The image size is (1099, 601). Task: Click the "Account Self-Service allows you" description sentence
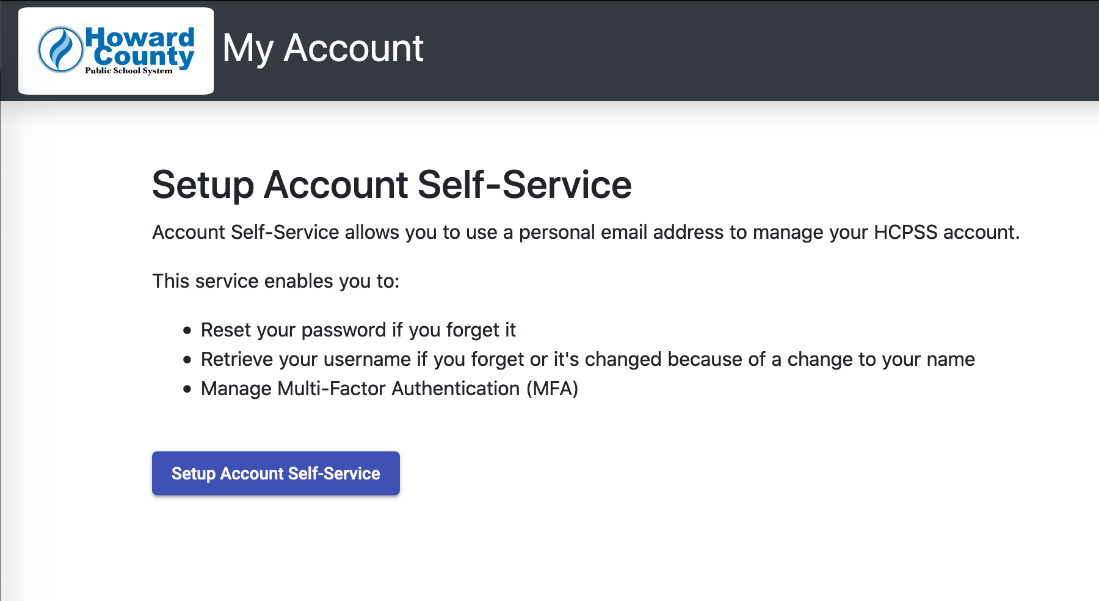pyautogui.click(x=586, y=232)
